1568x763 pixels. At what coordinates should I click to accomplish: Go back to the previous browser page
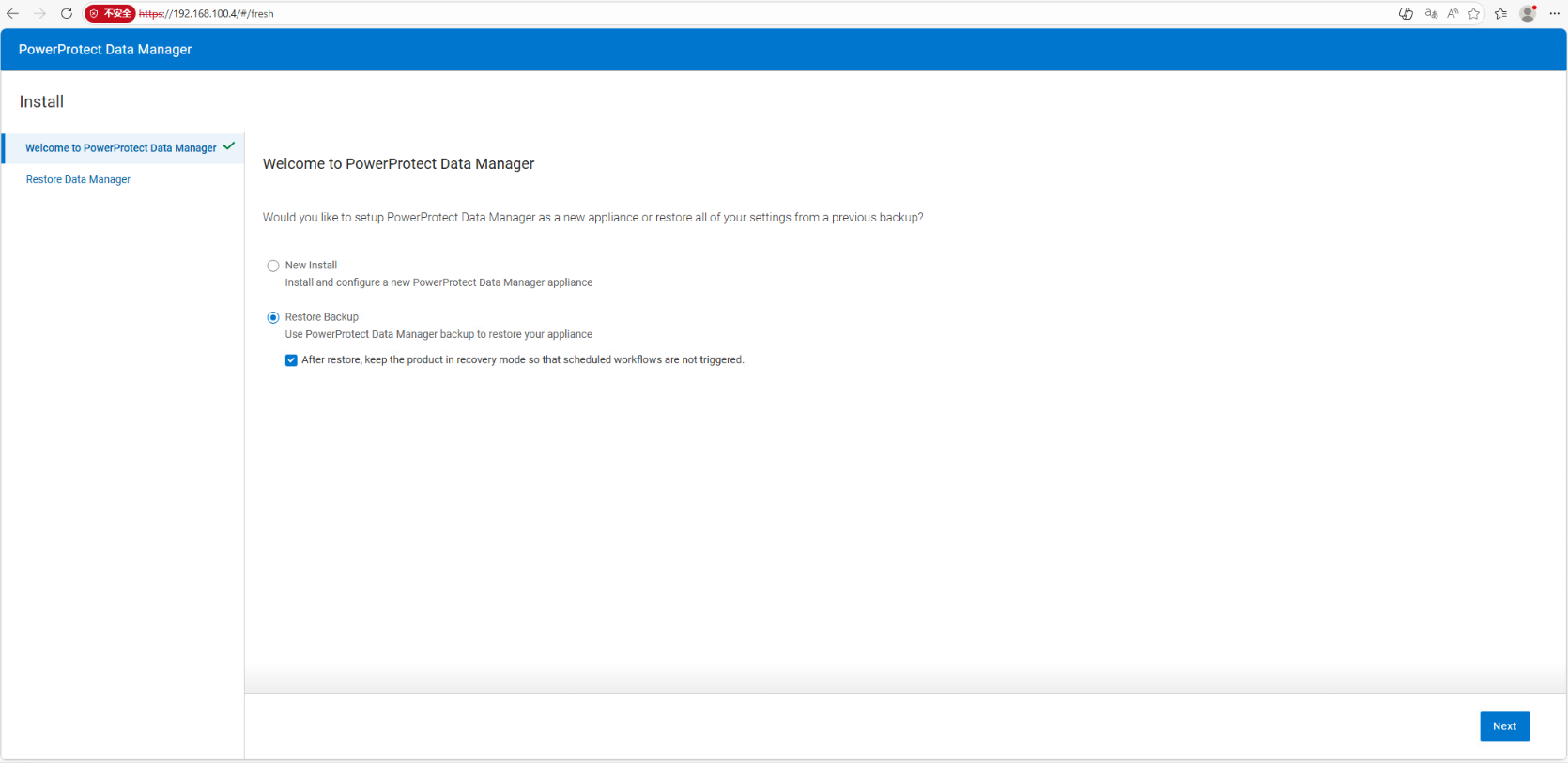[13, 13]
